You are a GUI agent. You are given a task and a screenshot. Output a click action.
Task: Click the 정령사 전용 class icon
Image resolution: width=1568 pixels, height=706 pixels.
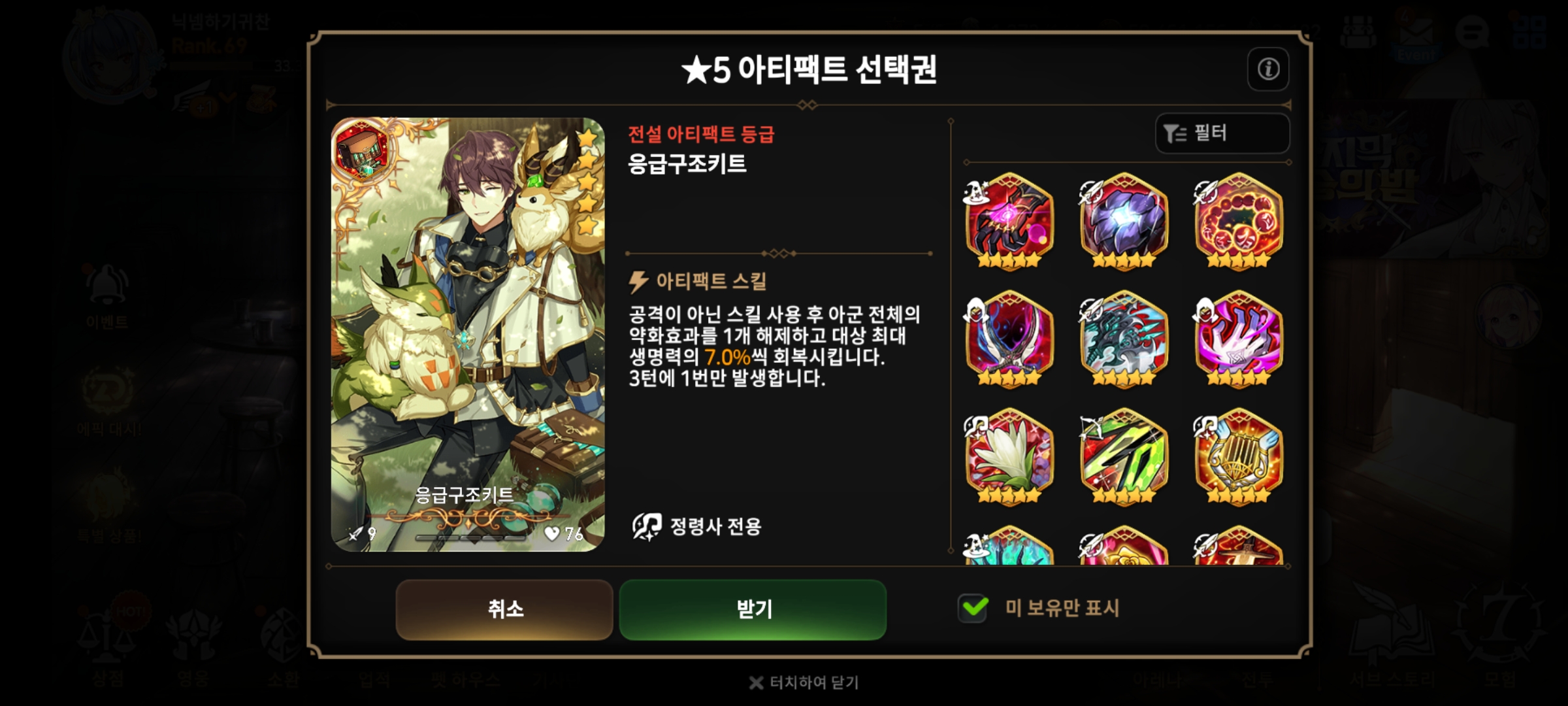tap(647, 526)
